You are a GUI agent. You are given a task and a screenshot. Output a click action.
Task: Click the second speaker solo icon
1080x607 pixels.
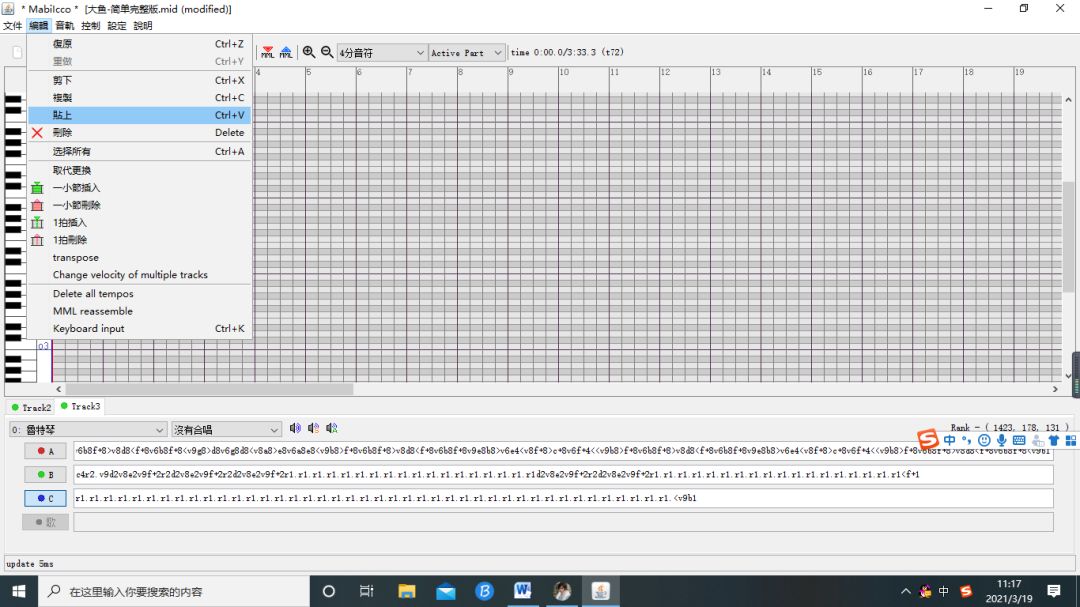[x=313, y=429]
